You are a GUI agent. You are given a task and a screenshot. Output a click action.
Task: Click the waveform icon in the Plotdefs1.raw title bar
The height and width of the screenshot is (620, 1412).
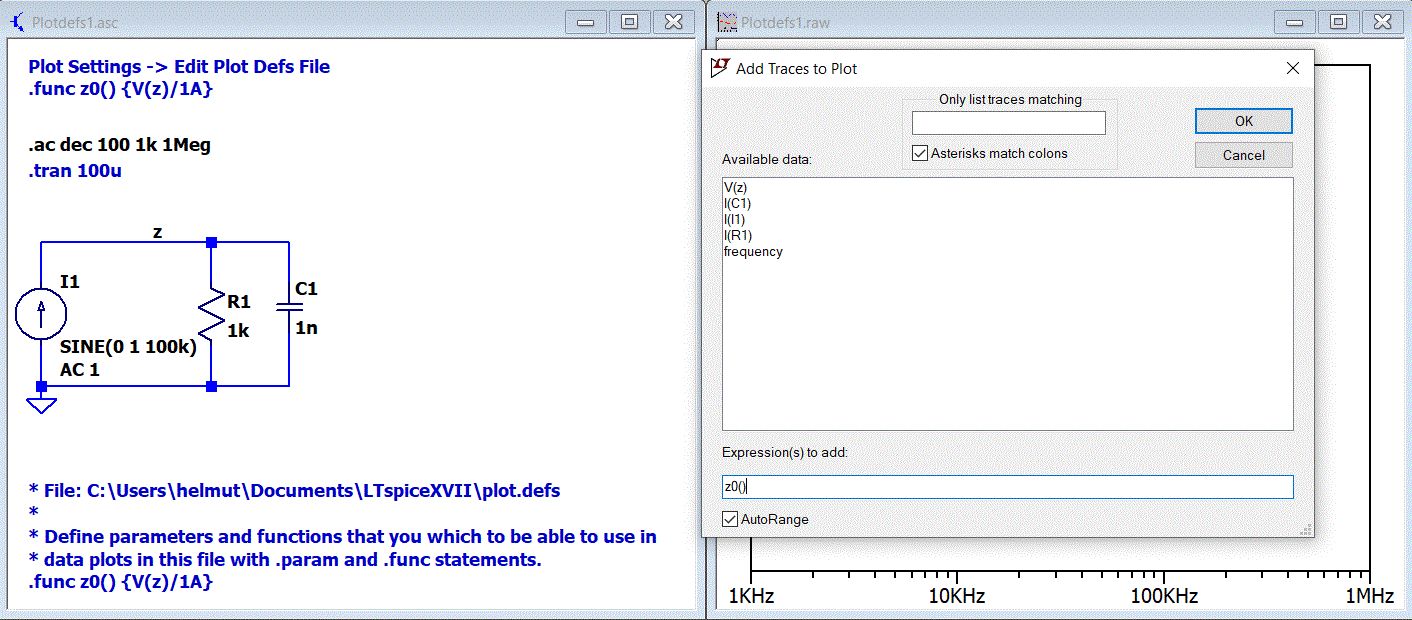727,21
